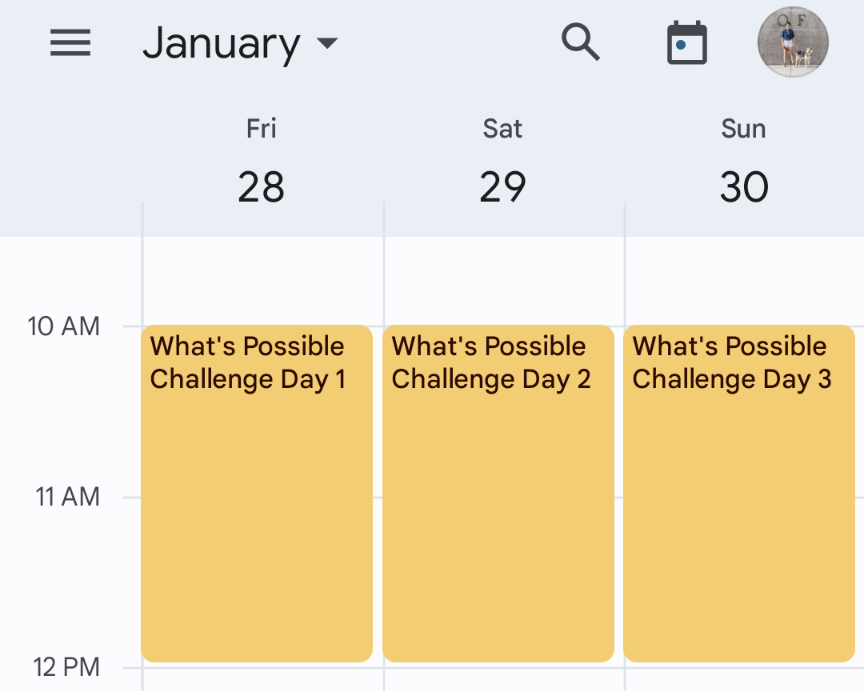Click the search magnifier icon

(580, 42)
